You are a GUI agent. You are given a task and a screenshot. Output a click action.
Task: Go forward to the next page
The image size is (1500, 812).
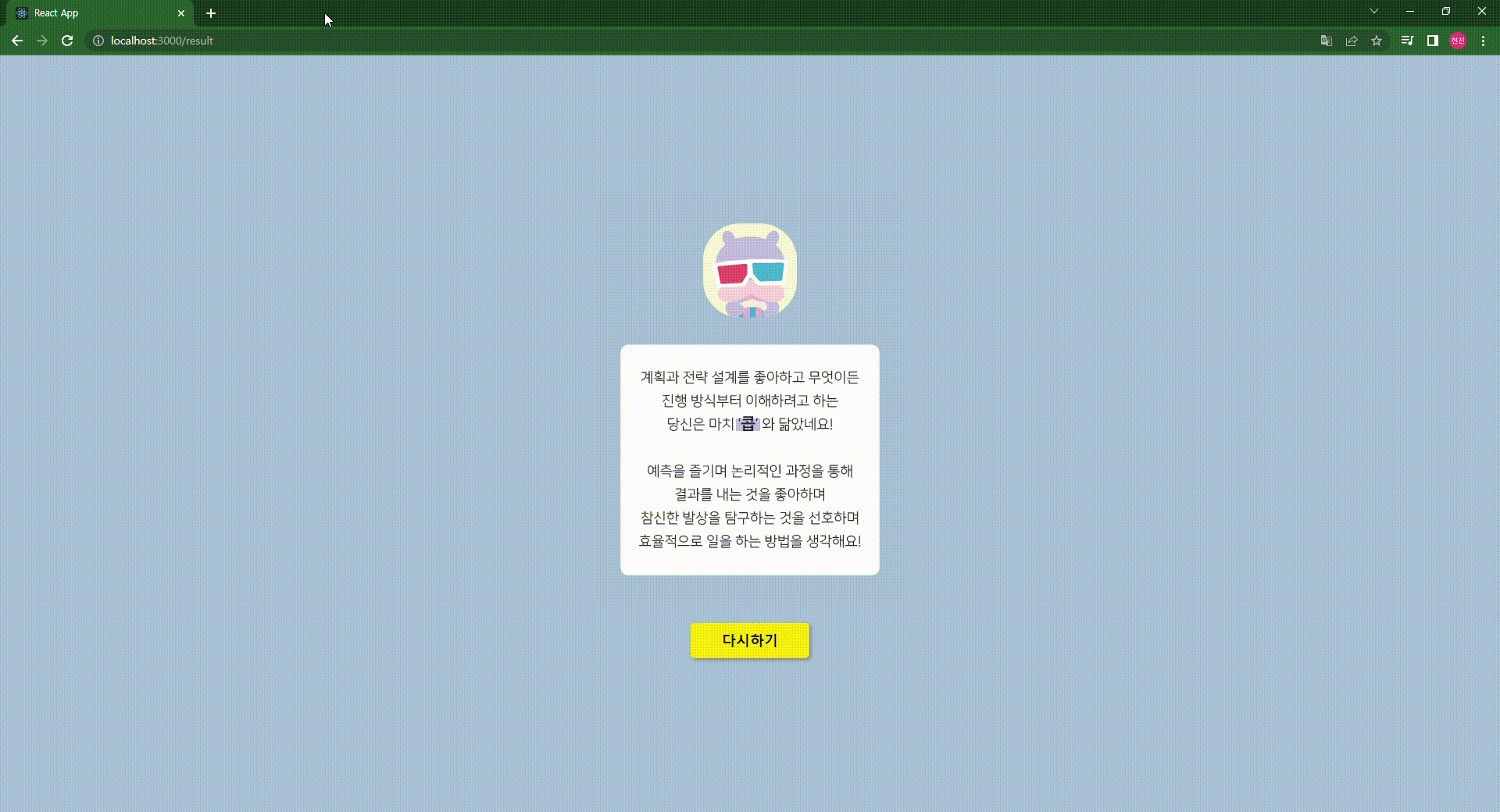pos(42,41)
